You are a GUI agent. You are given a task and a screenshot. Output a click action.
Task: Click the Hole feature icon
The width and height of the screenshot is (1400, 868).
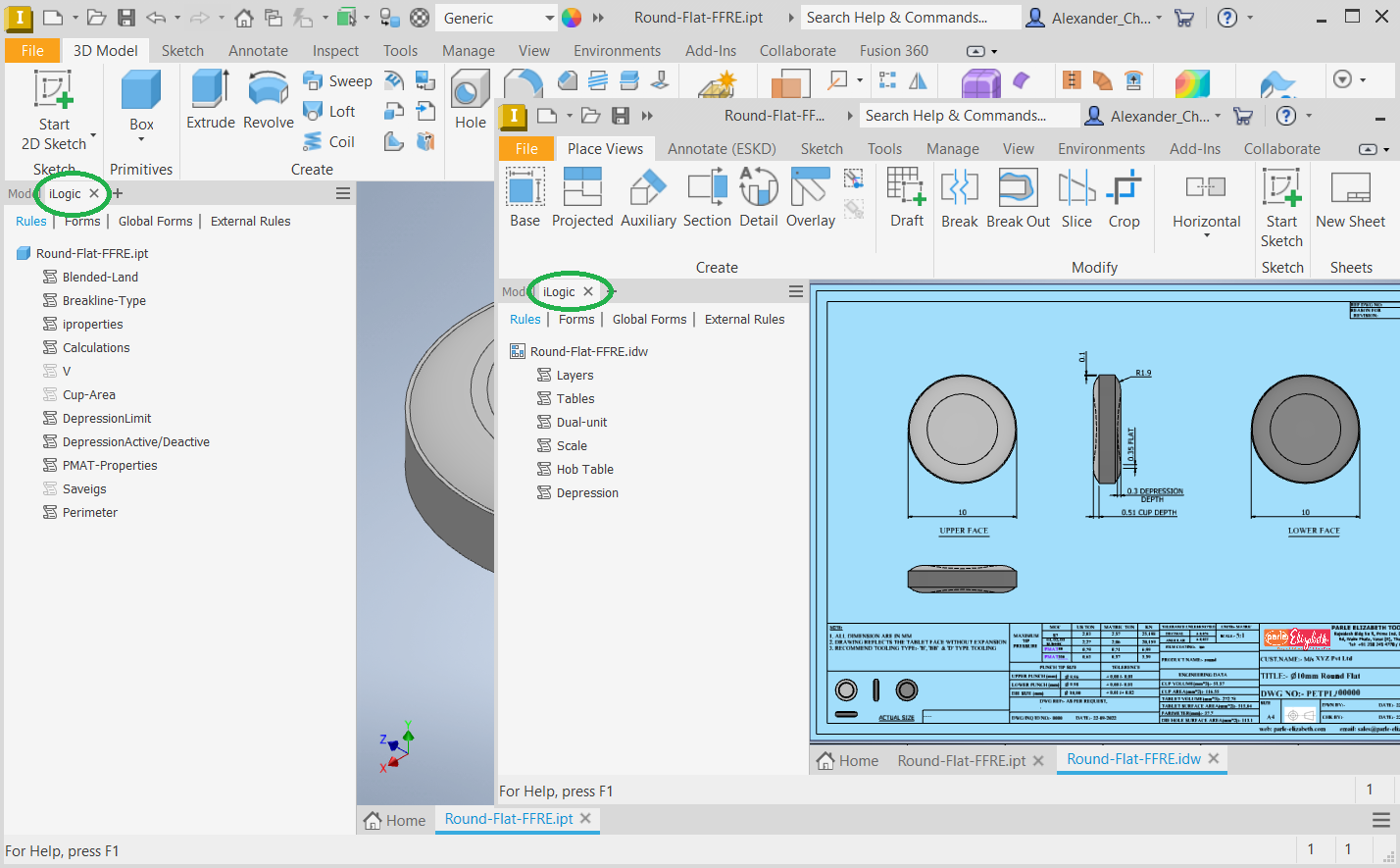(470, 99)
